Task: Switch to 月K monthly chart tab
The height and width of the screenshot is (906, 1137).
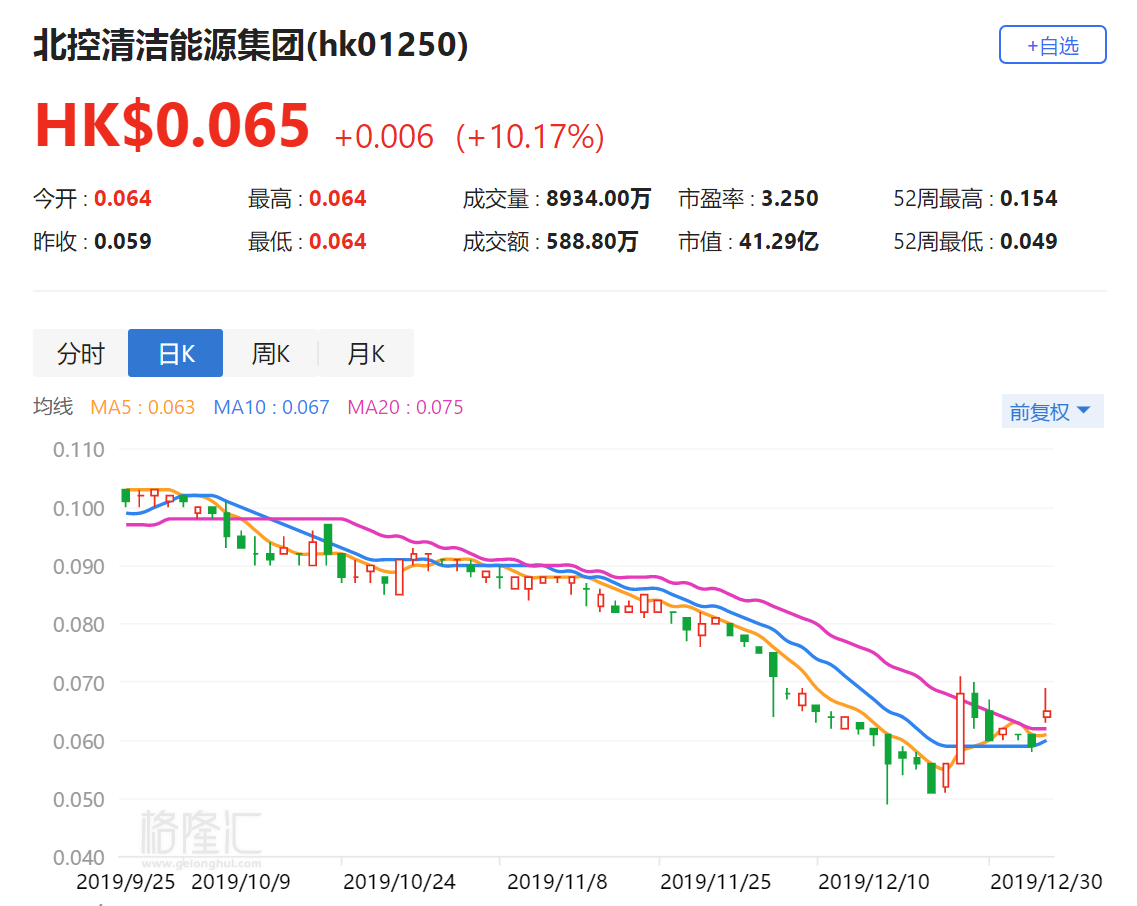Action: [x=365, y=353]
